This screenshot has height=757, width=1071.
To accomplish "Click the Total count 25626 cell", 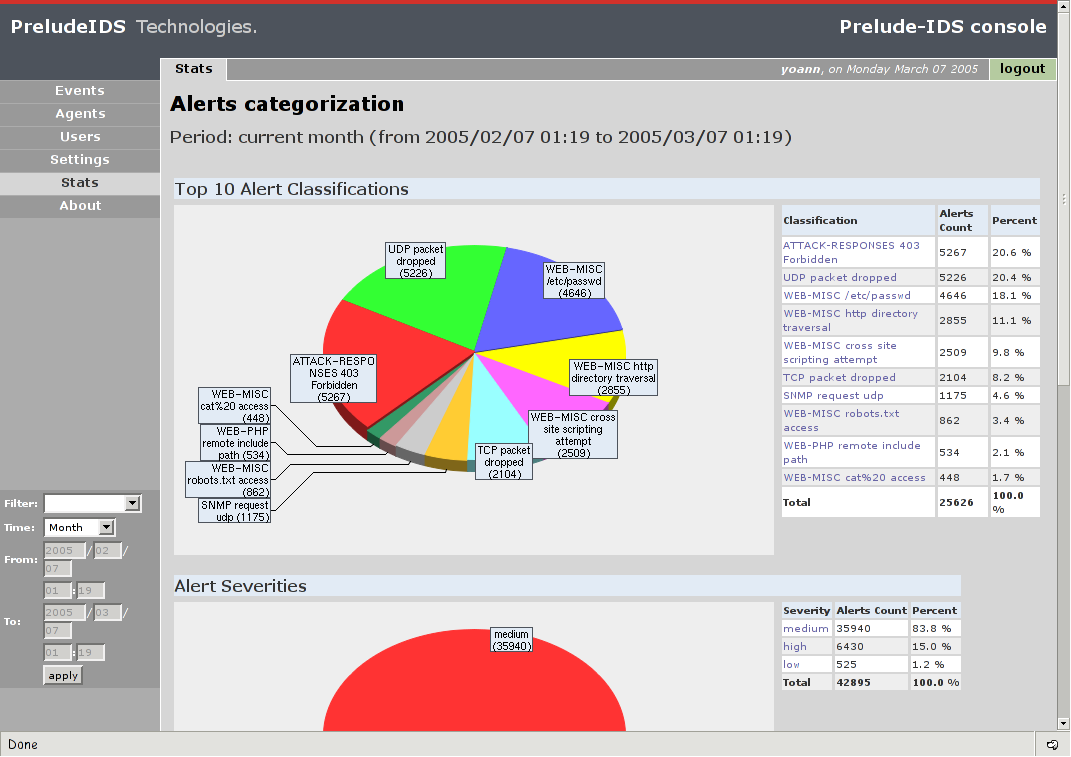I will [x=962, y=502].
